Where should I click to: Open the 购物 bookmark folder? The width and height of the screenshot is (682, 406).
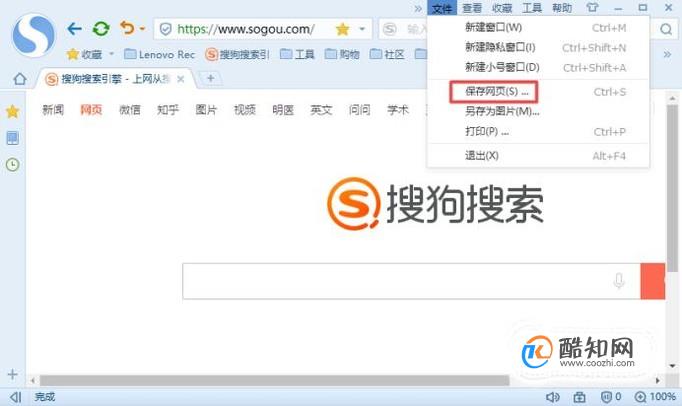tap(342, 54)
